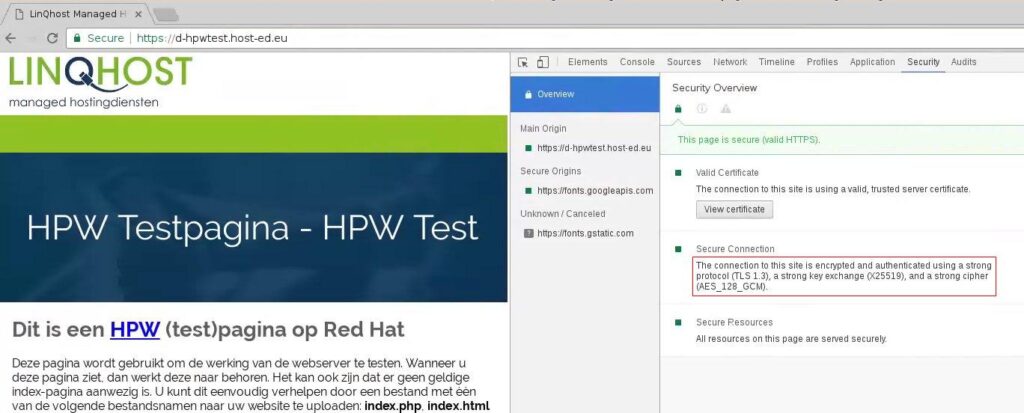The image size is (1024, 413).
Task: Filter by info circle icon in Security Overview
Action: [x=702, y=108]
